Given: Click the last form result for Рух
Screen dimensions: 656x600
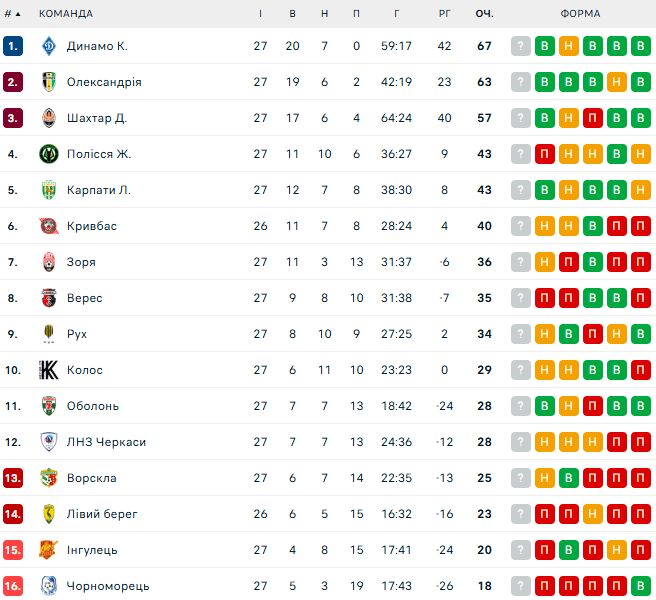Looking at the screenshot, I should [x=641, y=334].
